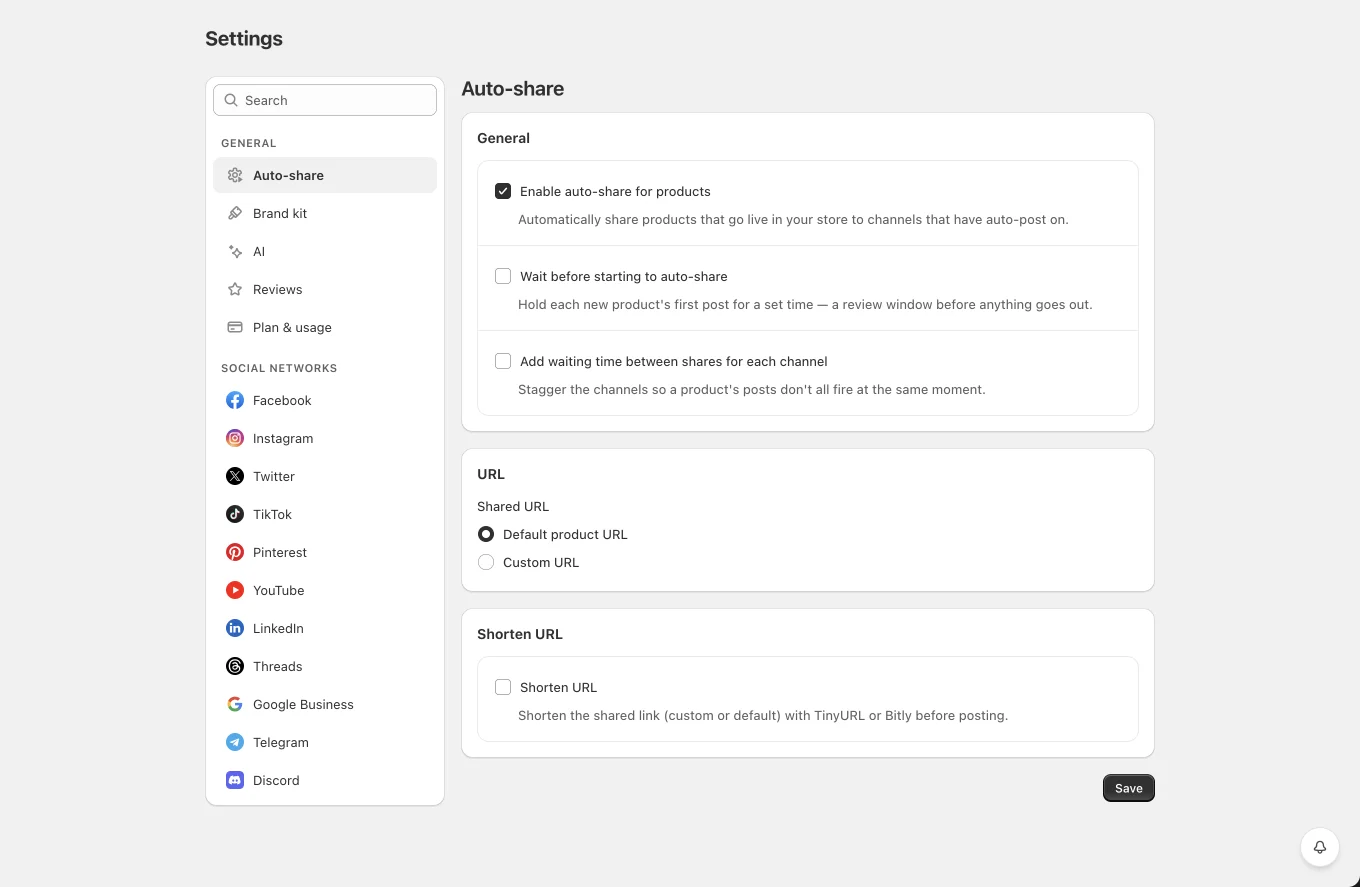Click the SOCIAL NETWORKS section header
1360x887 pixels.
[279, 368]
